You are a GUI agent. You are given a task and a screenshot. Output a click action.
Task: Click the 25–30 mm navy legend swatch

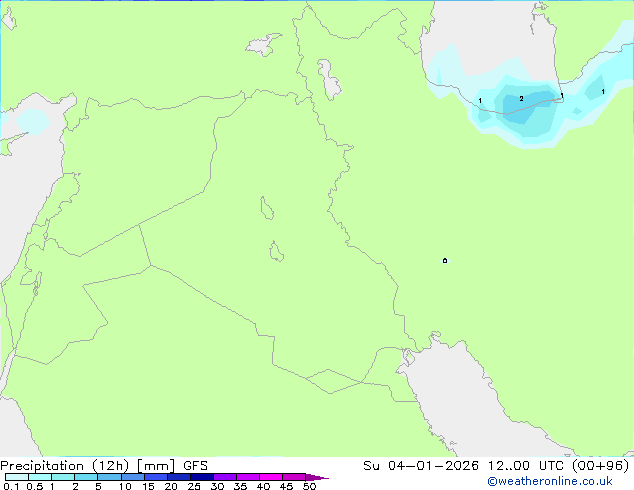201,477
